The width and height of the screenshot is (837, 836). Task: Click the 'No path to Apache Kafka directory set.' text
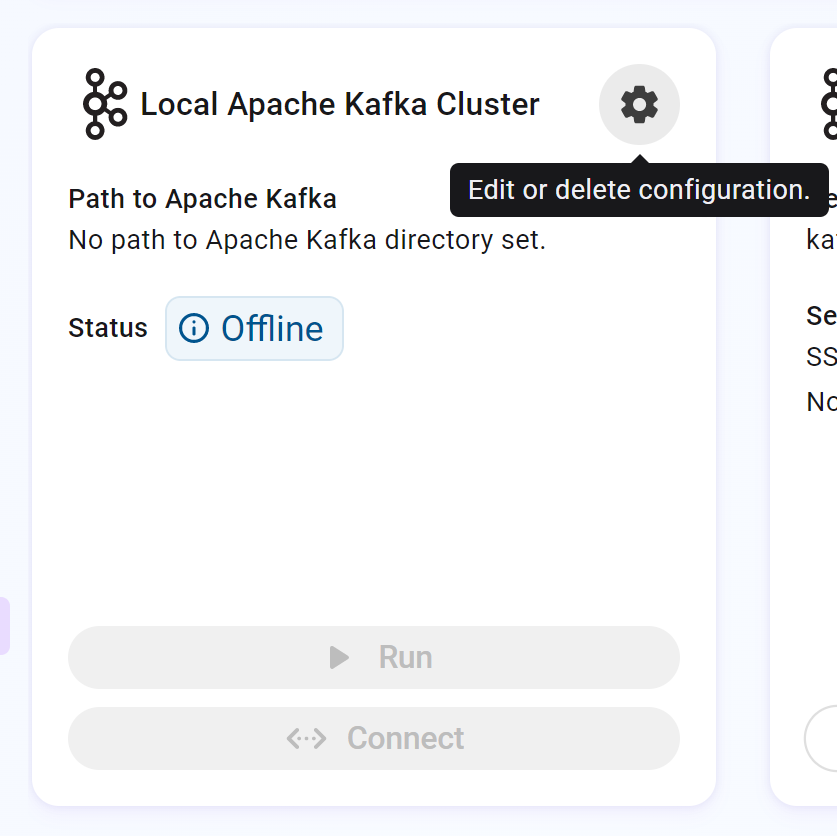click(307, 240)
